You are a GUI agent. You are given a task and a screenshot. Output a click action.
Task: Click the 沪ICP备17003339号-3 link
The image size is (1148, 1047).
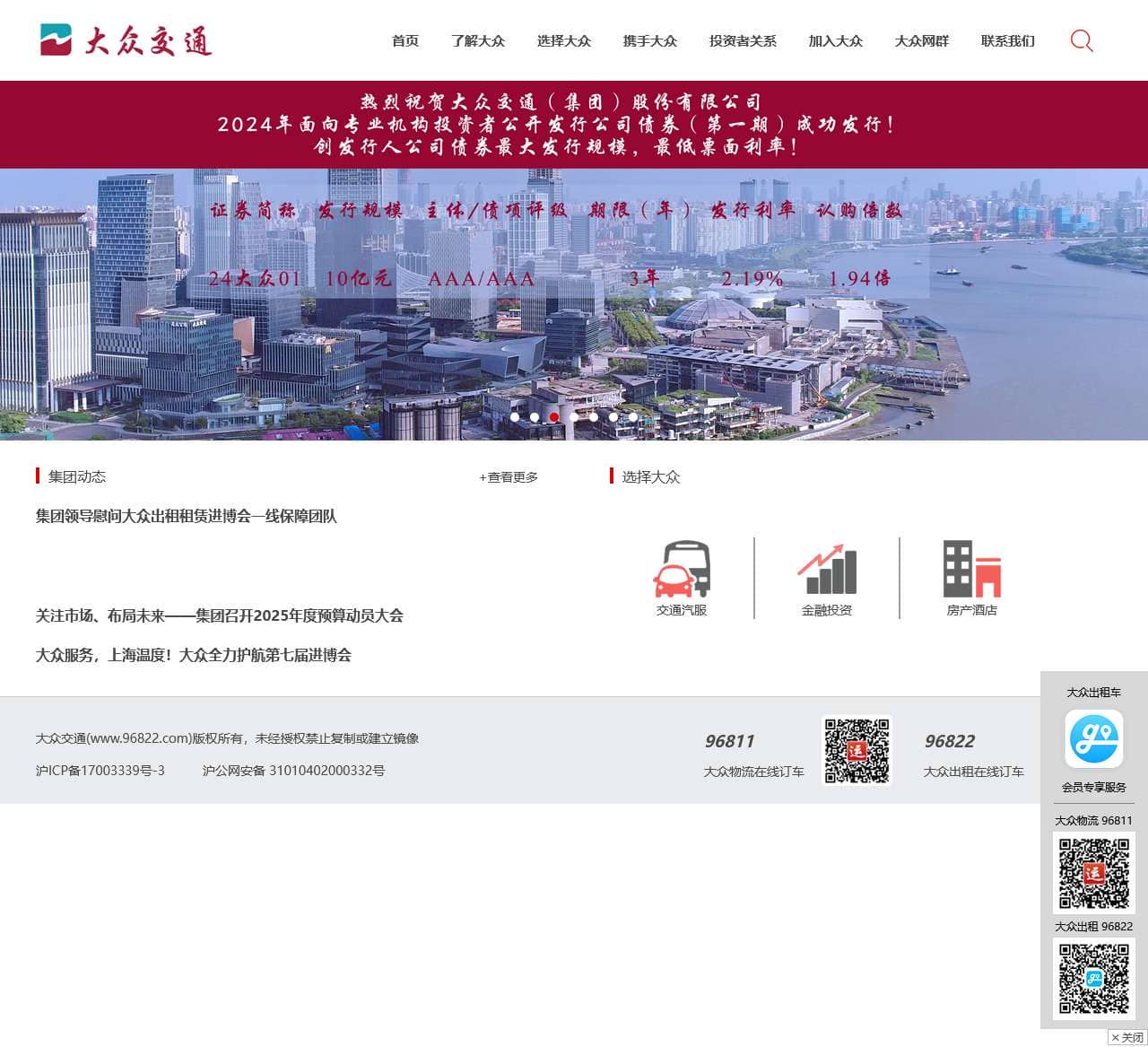pyautogui.click(x=100, y=771)
